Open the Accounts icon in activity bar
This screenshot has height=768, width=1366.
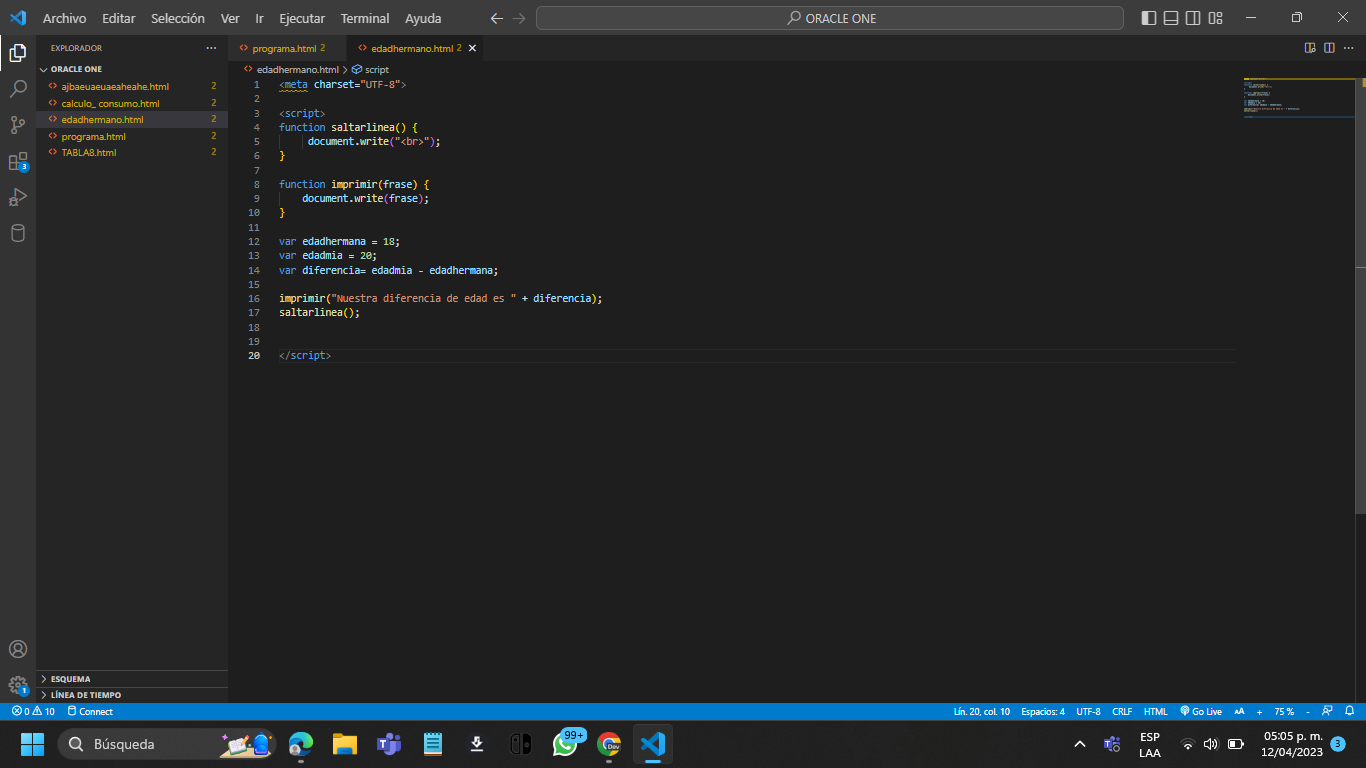click(18, 649)
